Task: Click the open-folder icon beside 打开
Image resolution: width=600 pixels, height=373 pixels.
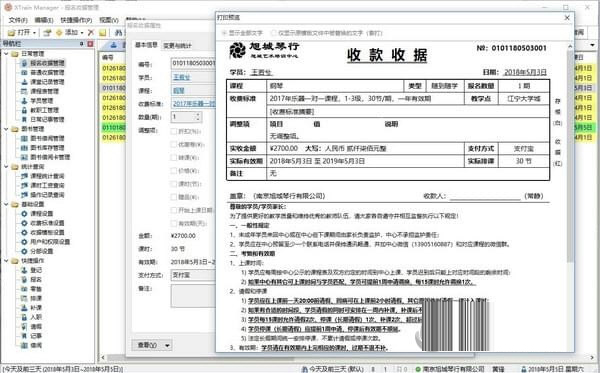Action: pos(11,33)
